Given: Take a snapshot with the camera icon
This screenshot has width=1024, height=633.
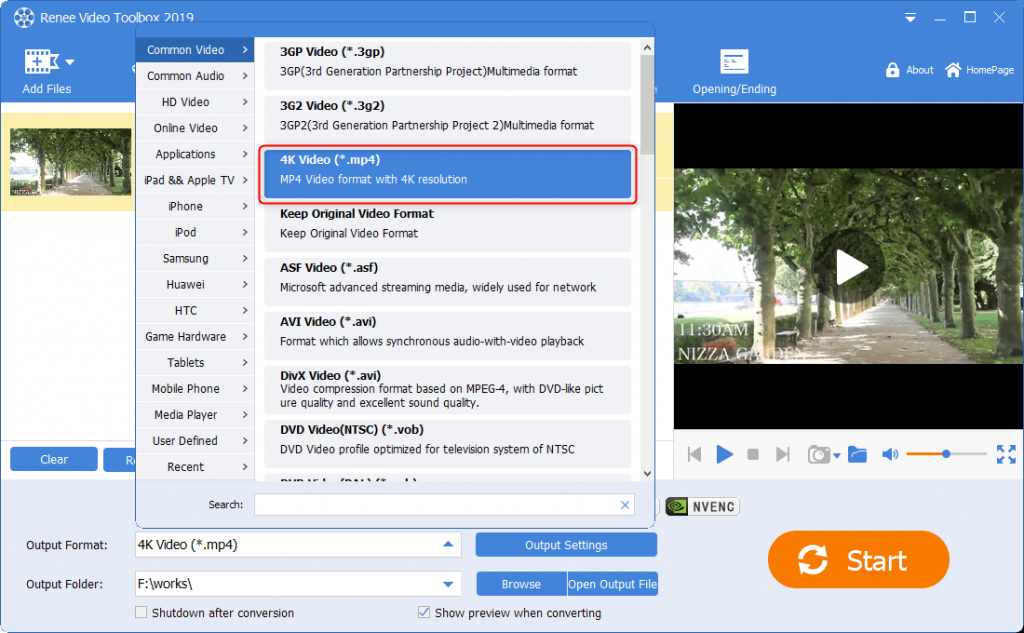Looking at the screenshot, I should [818, 454].
